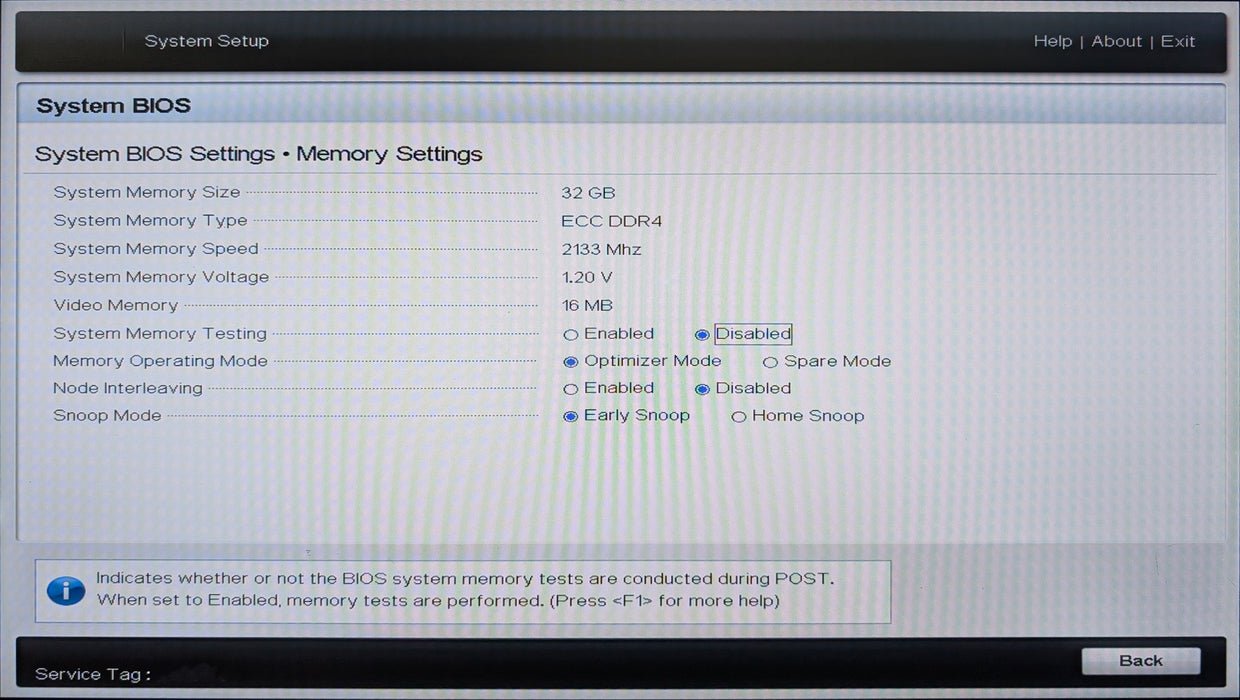Choose Spare Mode for Memory Operating Mode

coord(827,361)
